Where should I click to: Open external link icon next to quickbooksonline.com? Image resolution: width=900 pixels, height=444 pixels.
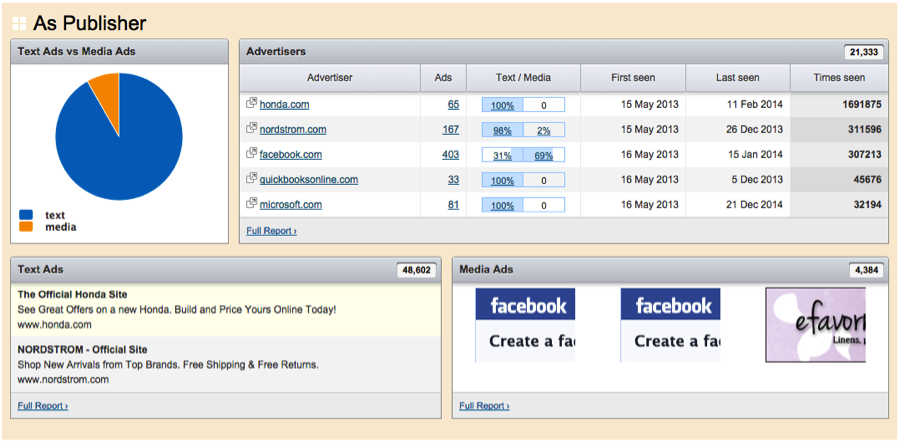pos(251,178)
